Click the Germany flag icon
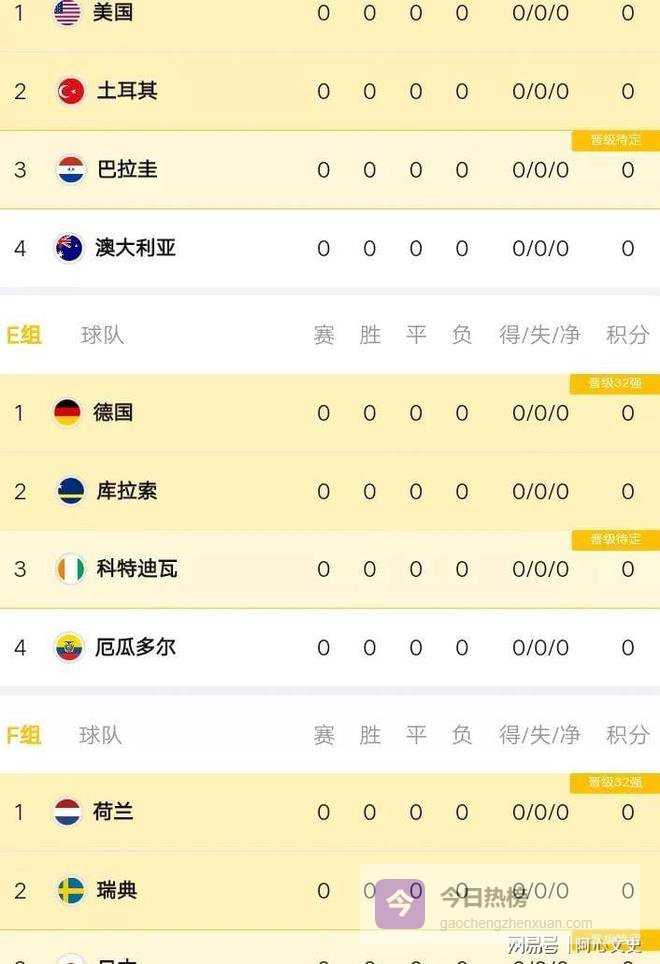 click(x=68, y=412)
